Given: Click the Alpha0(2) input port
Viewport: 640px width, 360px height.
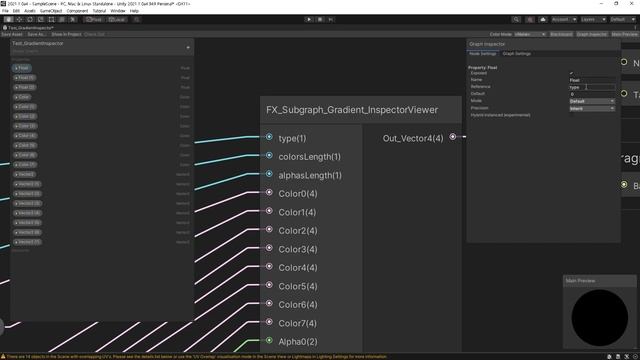Looking at the screenshot, I should click(269, 340).
